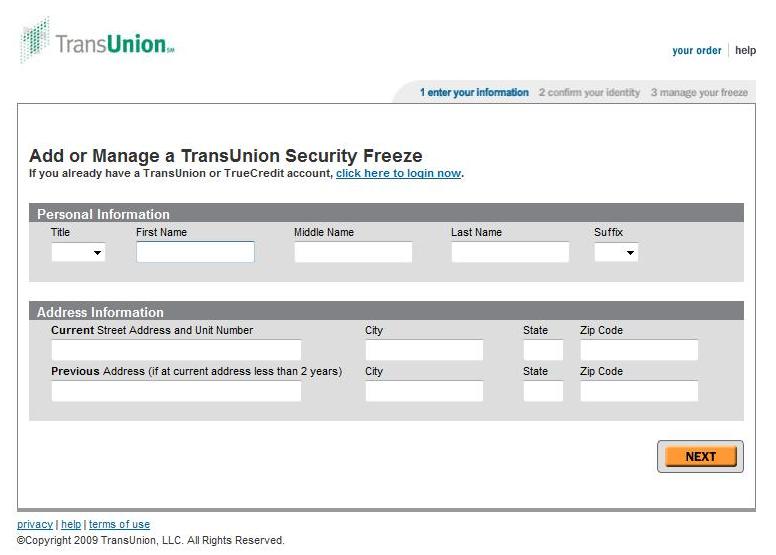The height and width of the screenshot is (555, 776).
Task: Focus the Current Street Address field
Action: pos(176,350)
